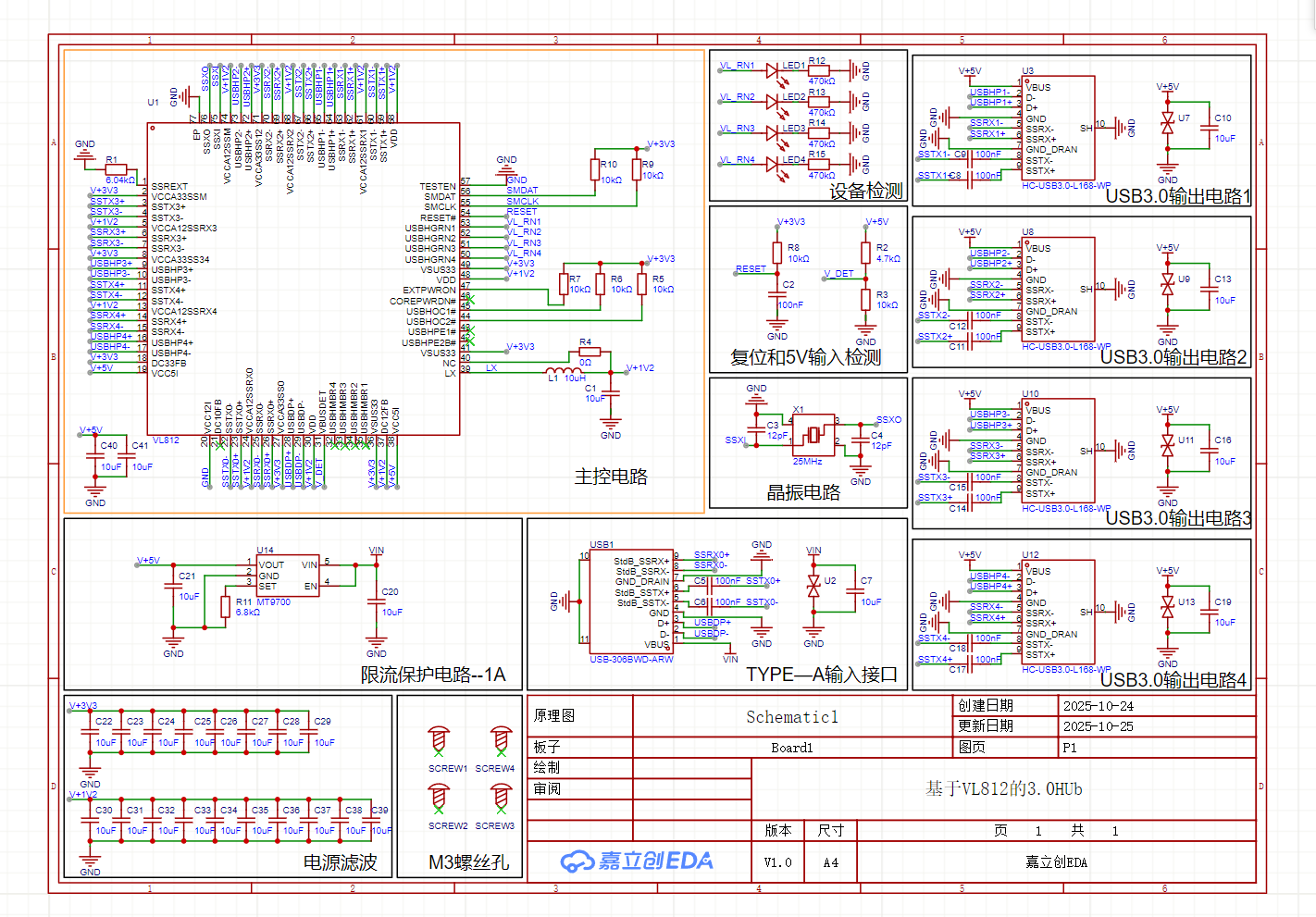Click the M3螺丝孔 section label
Screen dimensions: 1316x917
[468, 862]
